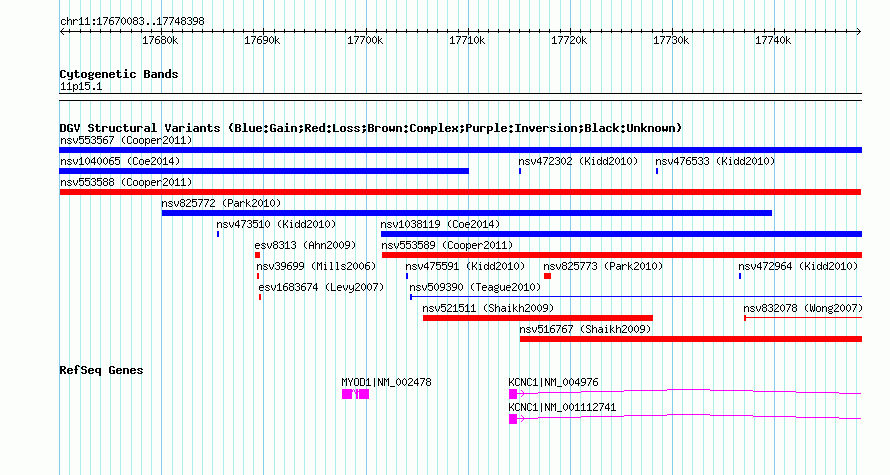This screenshot has height=475, width=890.
Task: Click the KCNC1 NM_004976 first exon box
Action: click(x=513, y=394)
